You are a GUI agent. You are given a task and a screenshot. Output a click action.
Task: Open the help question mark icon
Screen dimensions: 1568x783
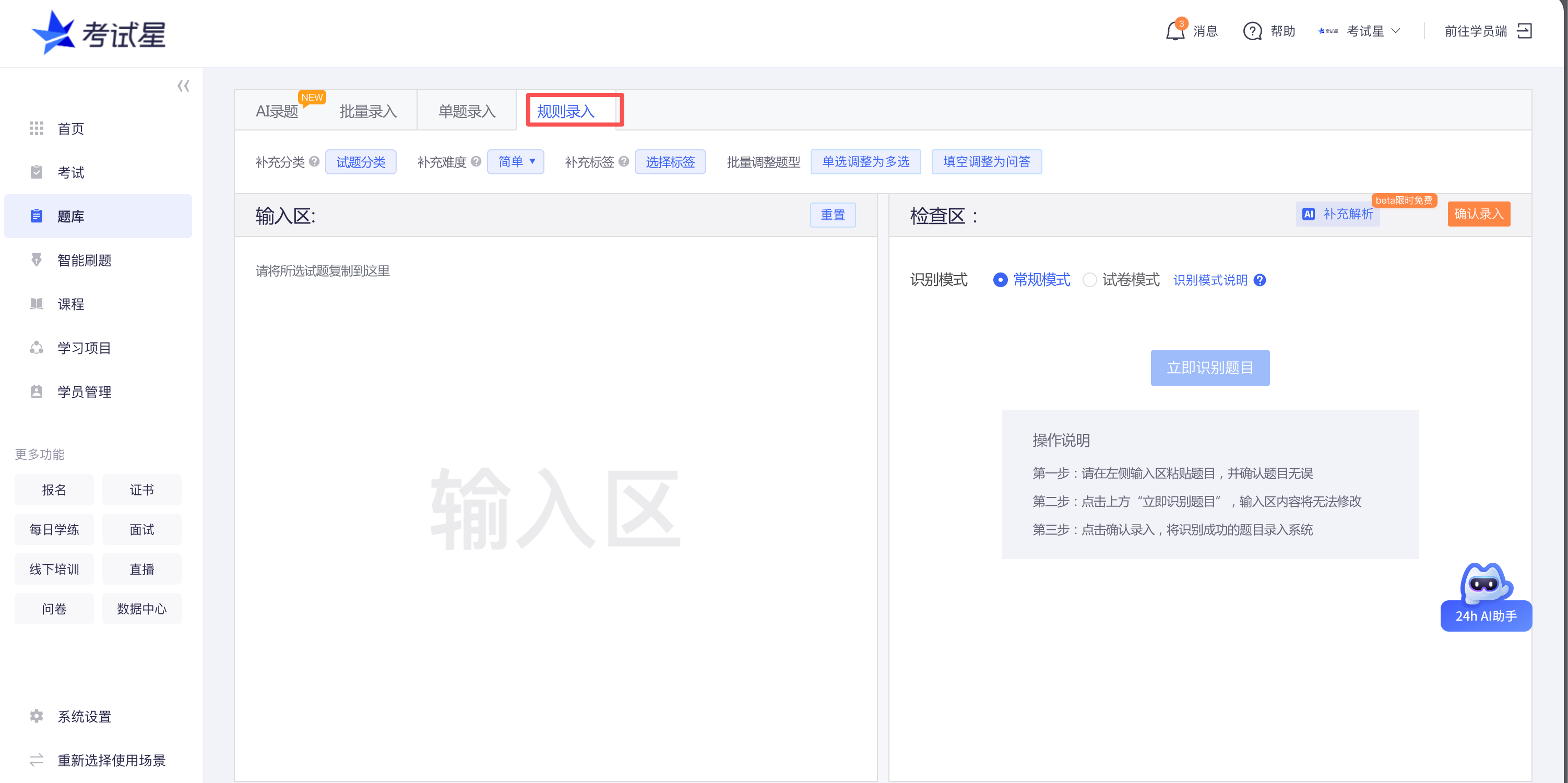[1252, 31]
